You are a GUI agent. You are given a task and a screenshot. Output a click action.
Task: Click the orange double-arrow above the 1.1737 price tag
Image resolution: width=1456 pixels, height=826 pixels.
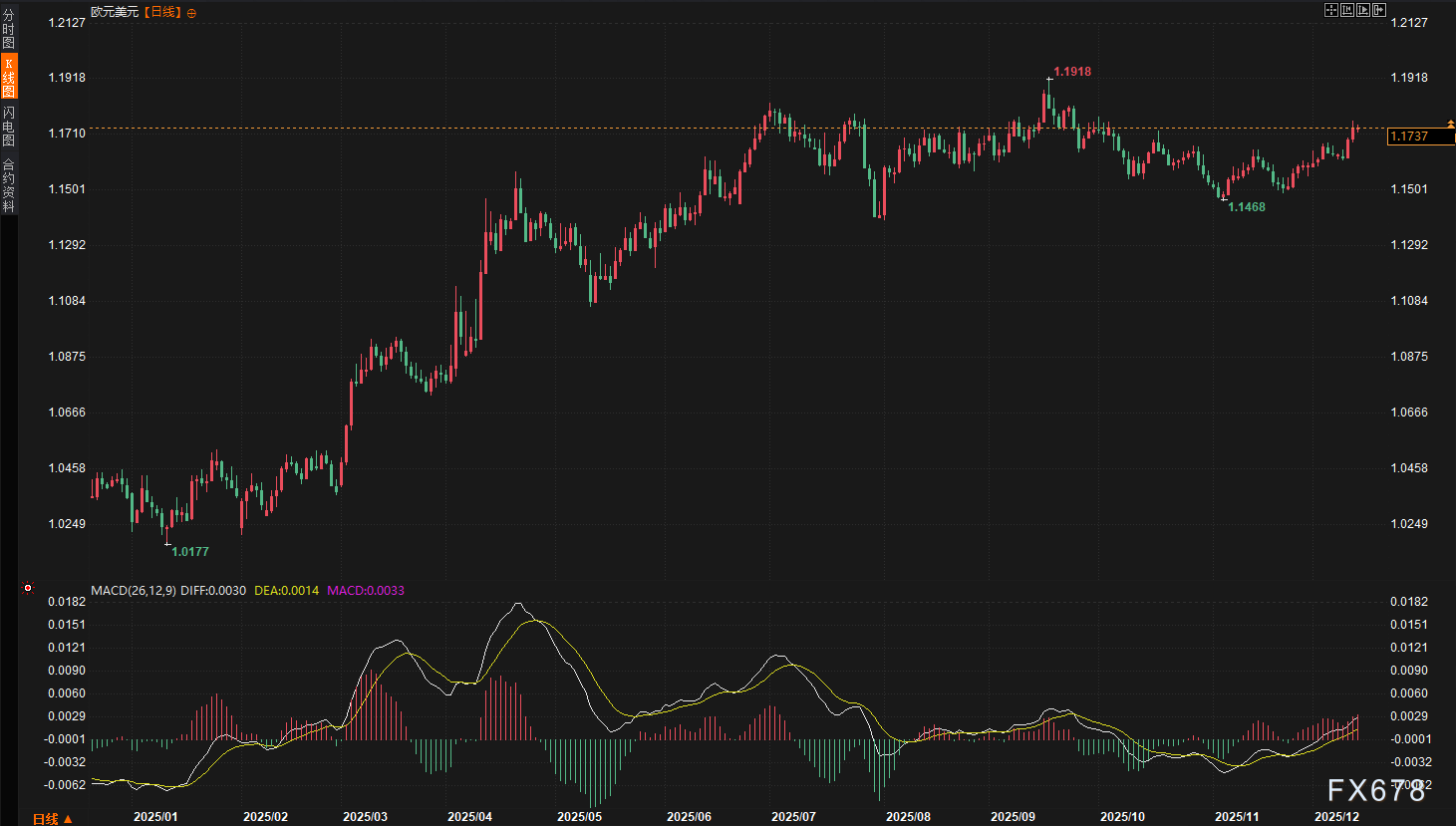(x=1450, y=124)
